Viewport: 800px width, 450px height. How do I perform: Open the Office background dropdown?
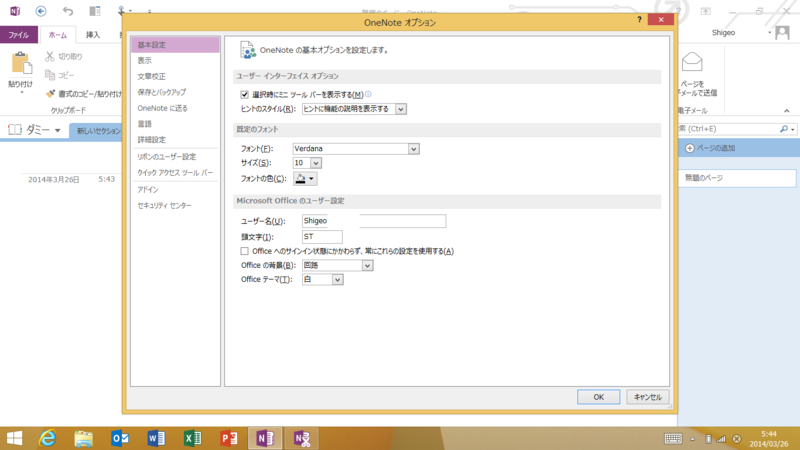[367, 266]
